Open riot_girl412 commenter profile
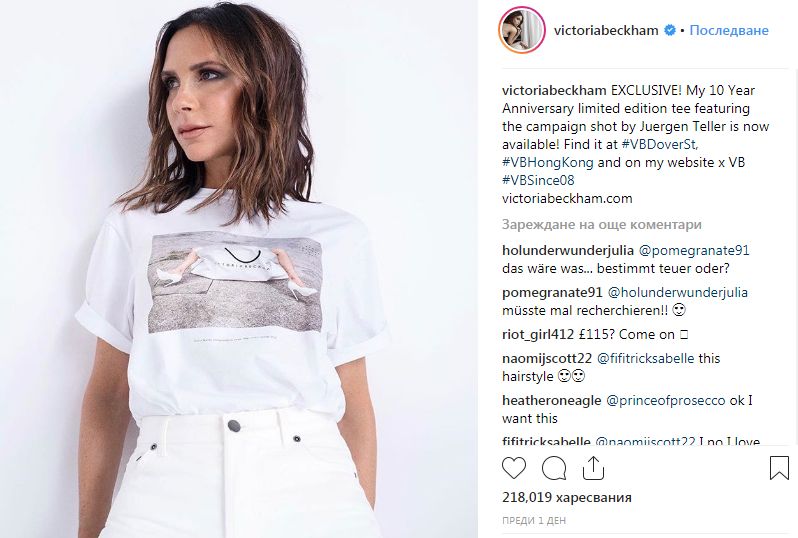Image resolution: width=798 pixels, height=538 pixels. pyautogui.click(x=538, y=334)
